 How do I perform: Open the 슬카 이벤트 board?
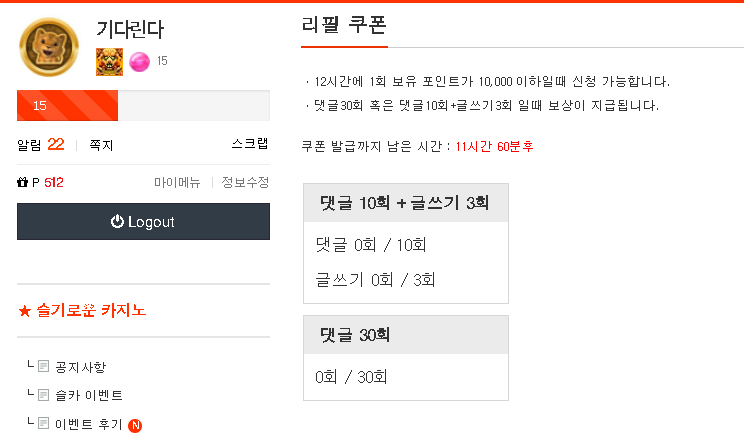tap(89, 395)
